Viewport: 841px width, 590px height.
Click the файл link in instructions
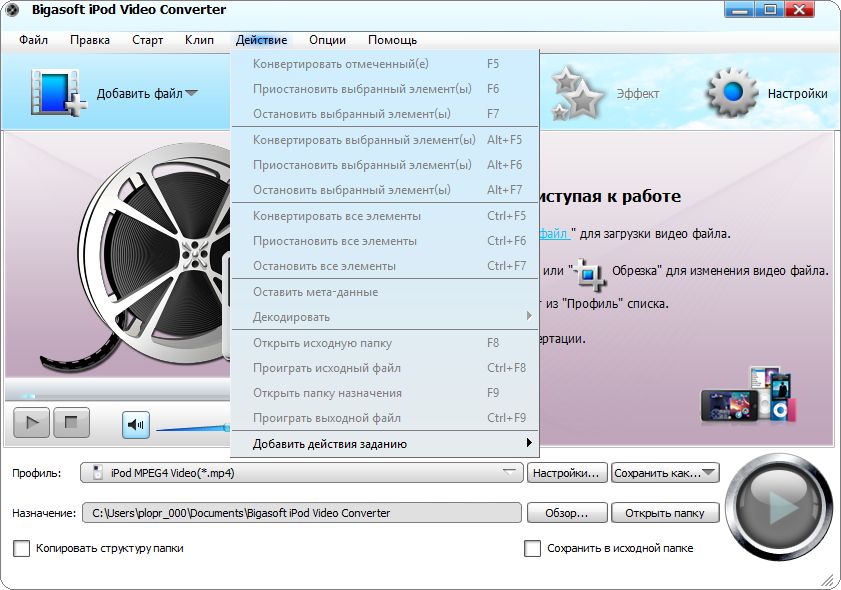click(x=554, y=234)
